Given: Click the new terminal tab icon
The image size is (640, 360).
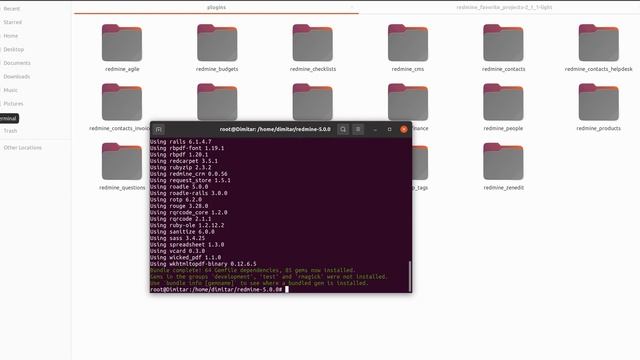Looking at the screenshot, I should pyautogui.click(x=159, y=129).
